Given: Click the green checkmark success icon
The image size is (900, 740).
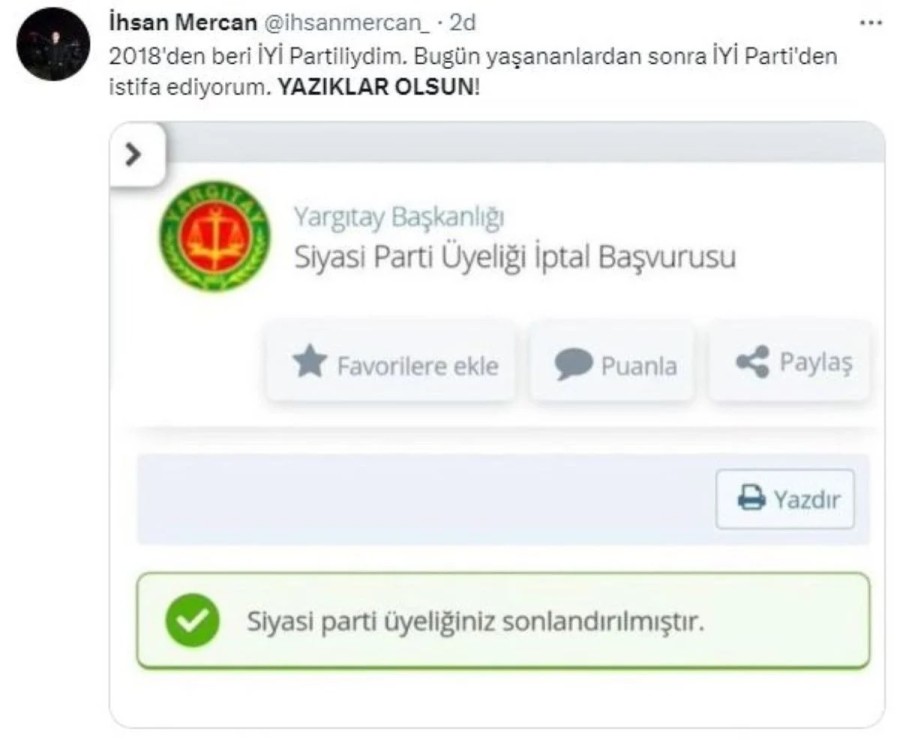Looking at the screenshot, I should [192, 620].
